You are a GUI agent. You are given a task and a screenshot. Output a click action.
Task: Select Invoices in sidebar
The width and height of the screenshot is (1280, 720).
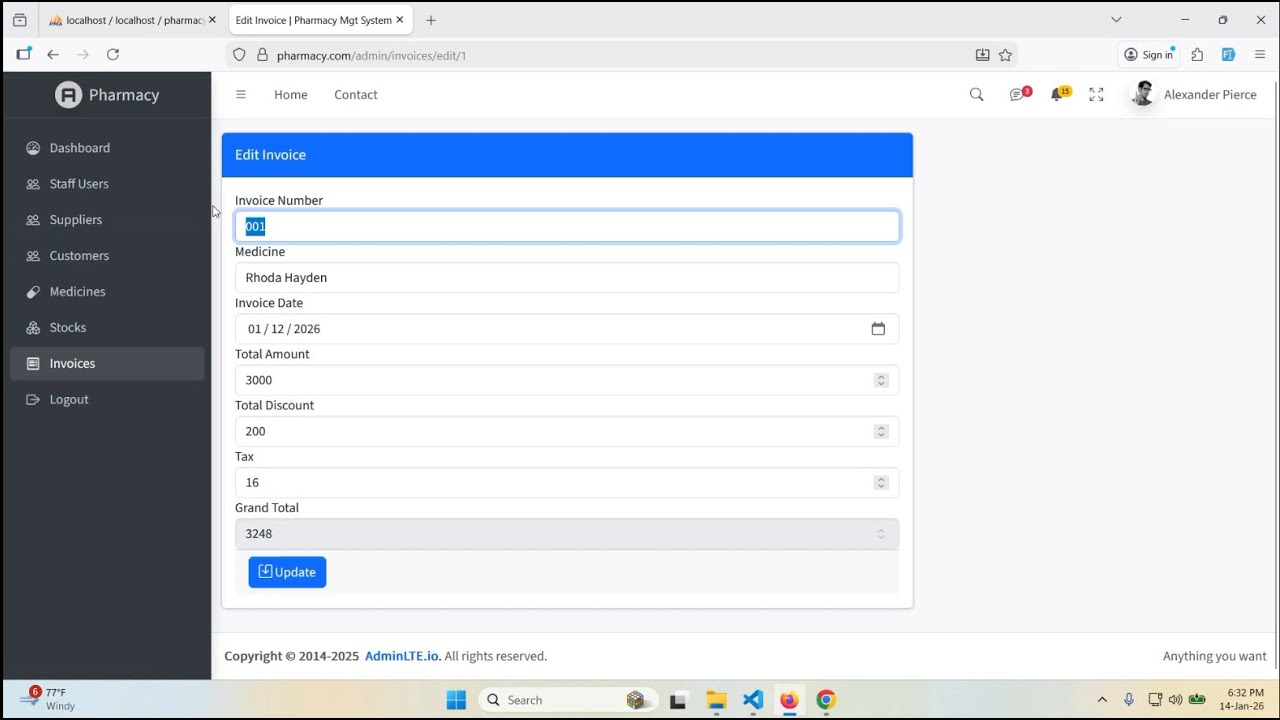click(x=107, y=364)
